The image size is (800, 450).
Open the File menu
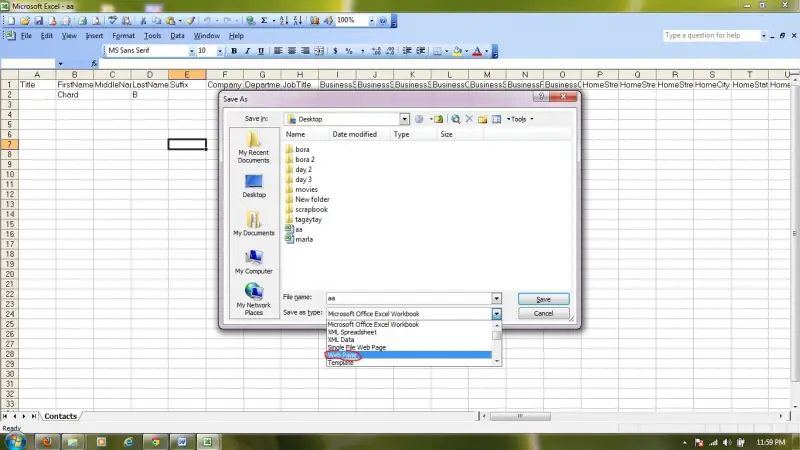pos(26,36)
